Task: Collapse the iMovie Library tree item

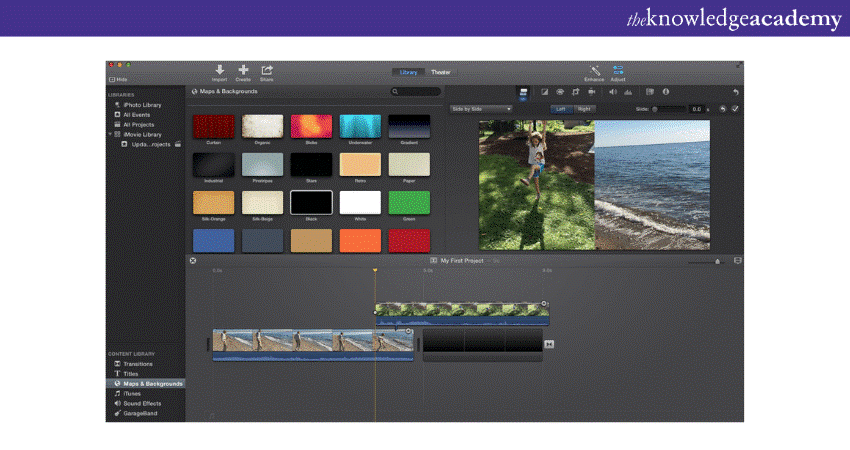Action: (x=110, y=134)
